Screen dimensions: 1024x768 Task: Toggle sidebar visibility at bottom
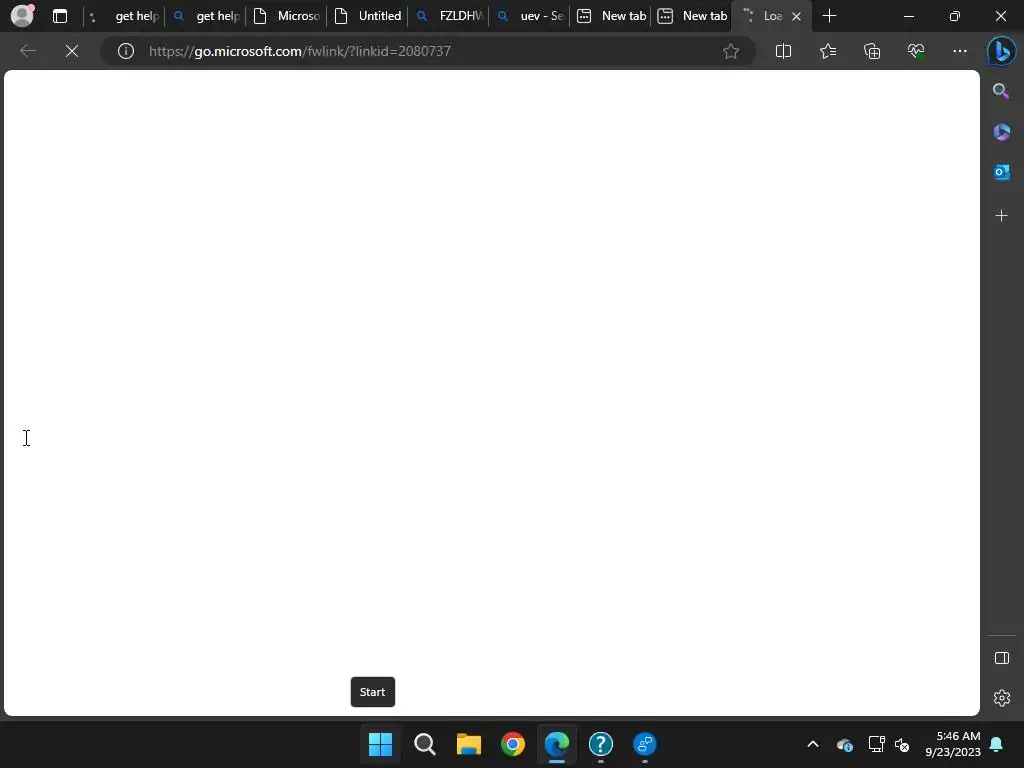click(1001, 658)
